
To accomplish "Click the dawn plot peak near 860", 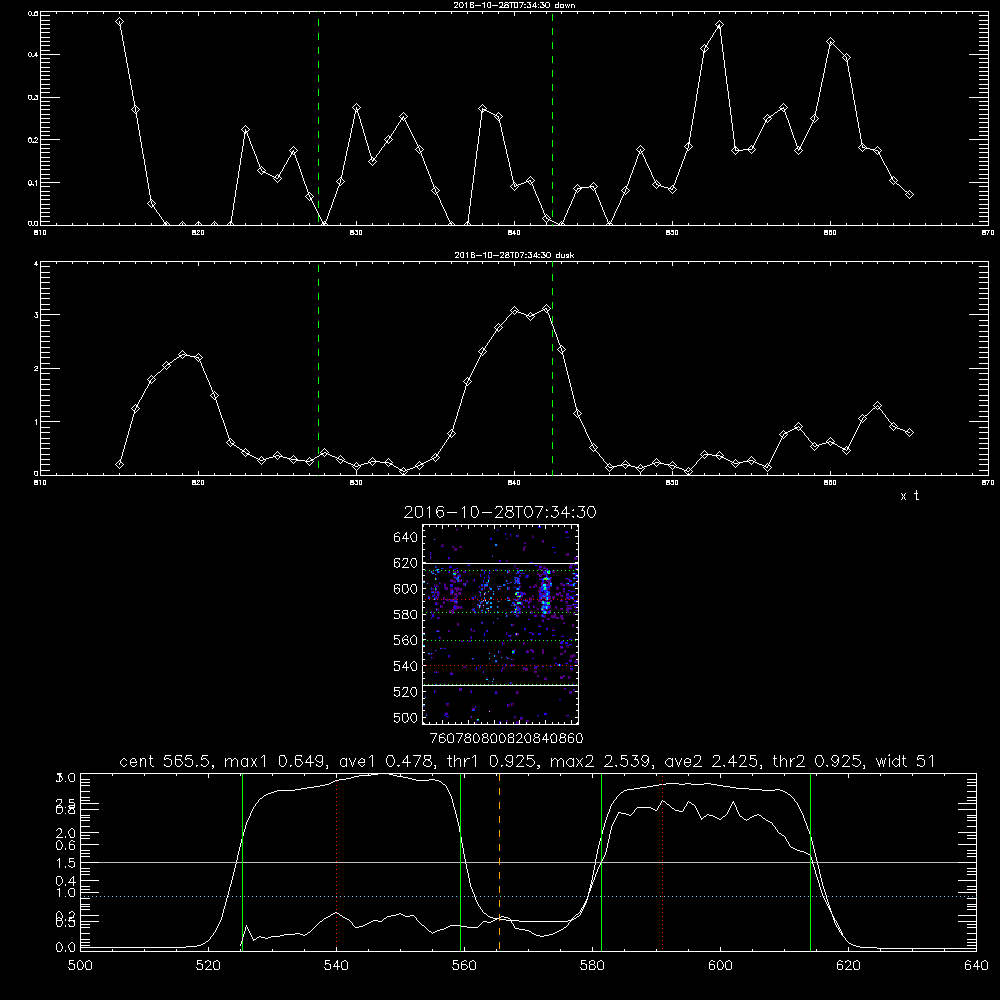I will click(830, 41).
